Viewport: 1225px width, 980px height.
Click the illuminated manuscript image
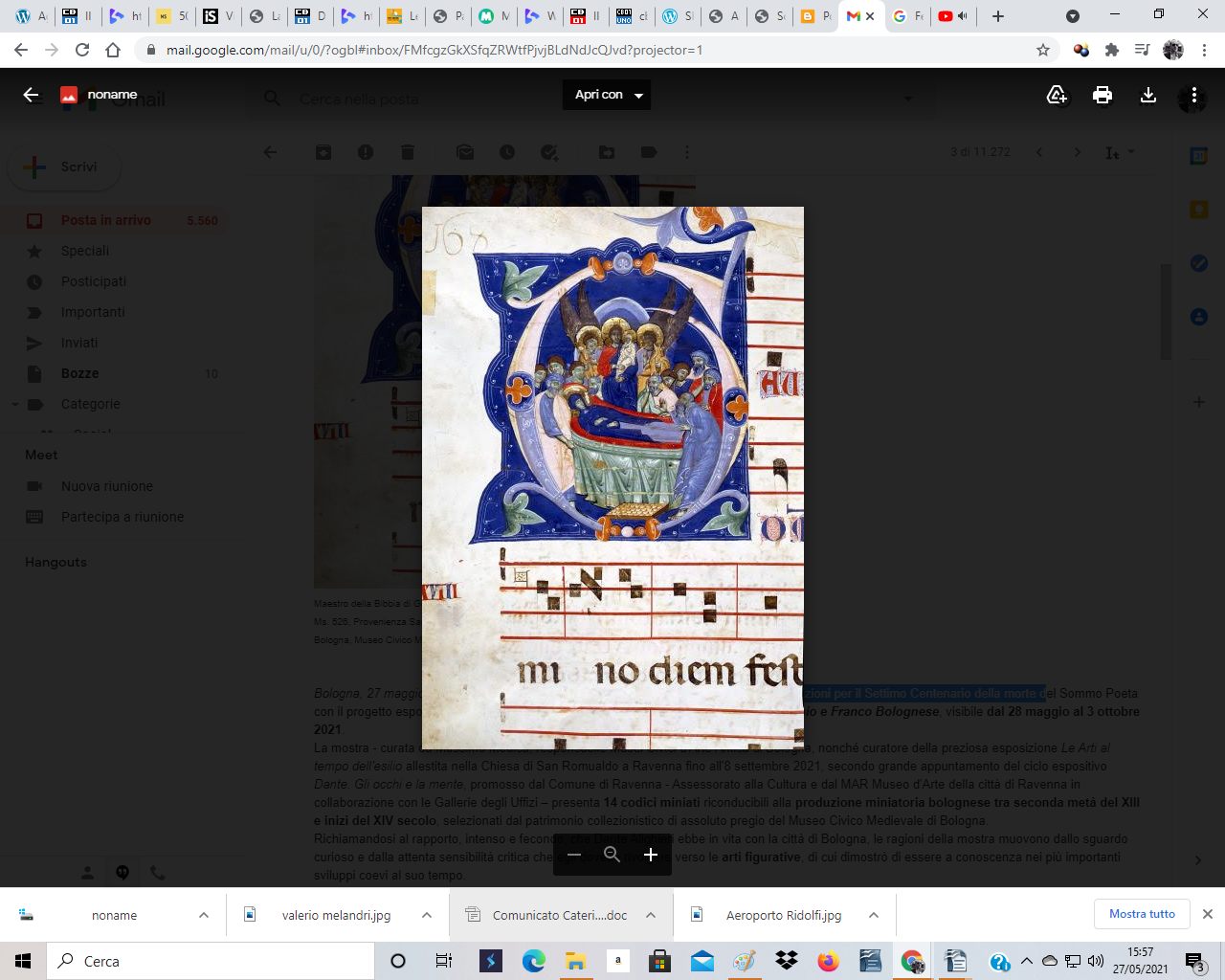(x=612, y=478)
